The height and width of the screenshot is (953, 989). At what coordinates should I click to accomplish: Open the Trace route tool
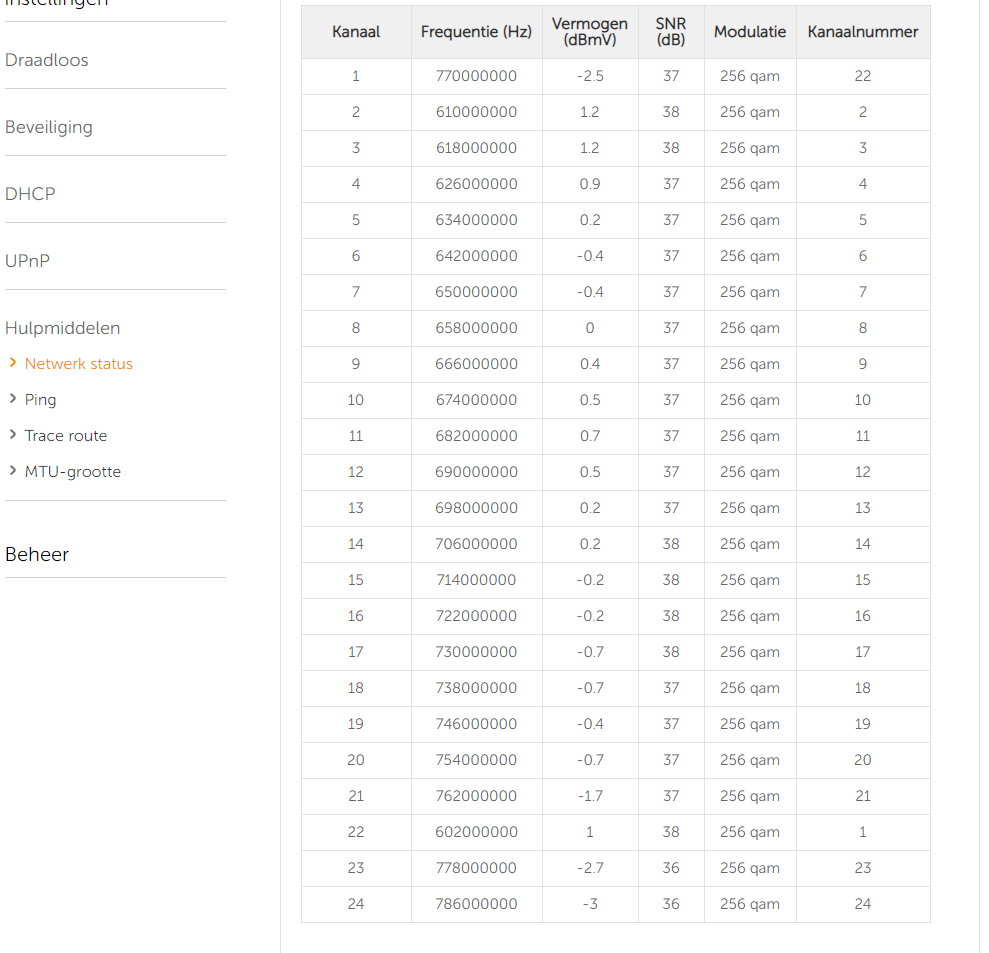(x=66, y=436)
